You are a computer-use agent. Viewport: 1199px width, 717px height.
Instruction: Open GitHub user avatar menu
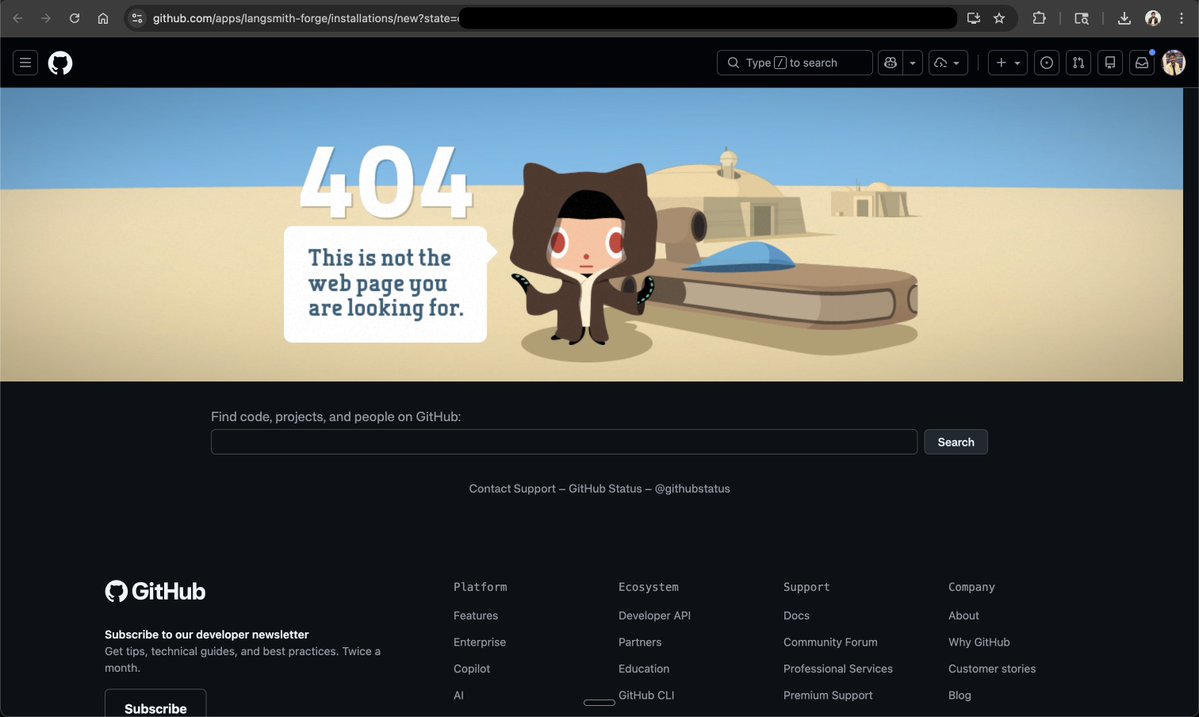[x=1173, y=63]
